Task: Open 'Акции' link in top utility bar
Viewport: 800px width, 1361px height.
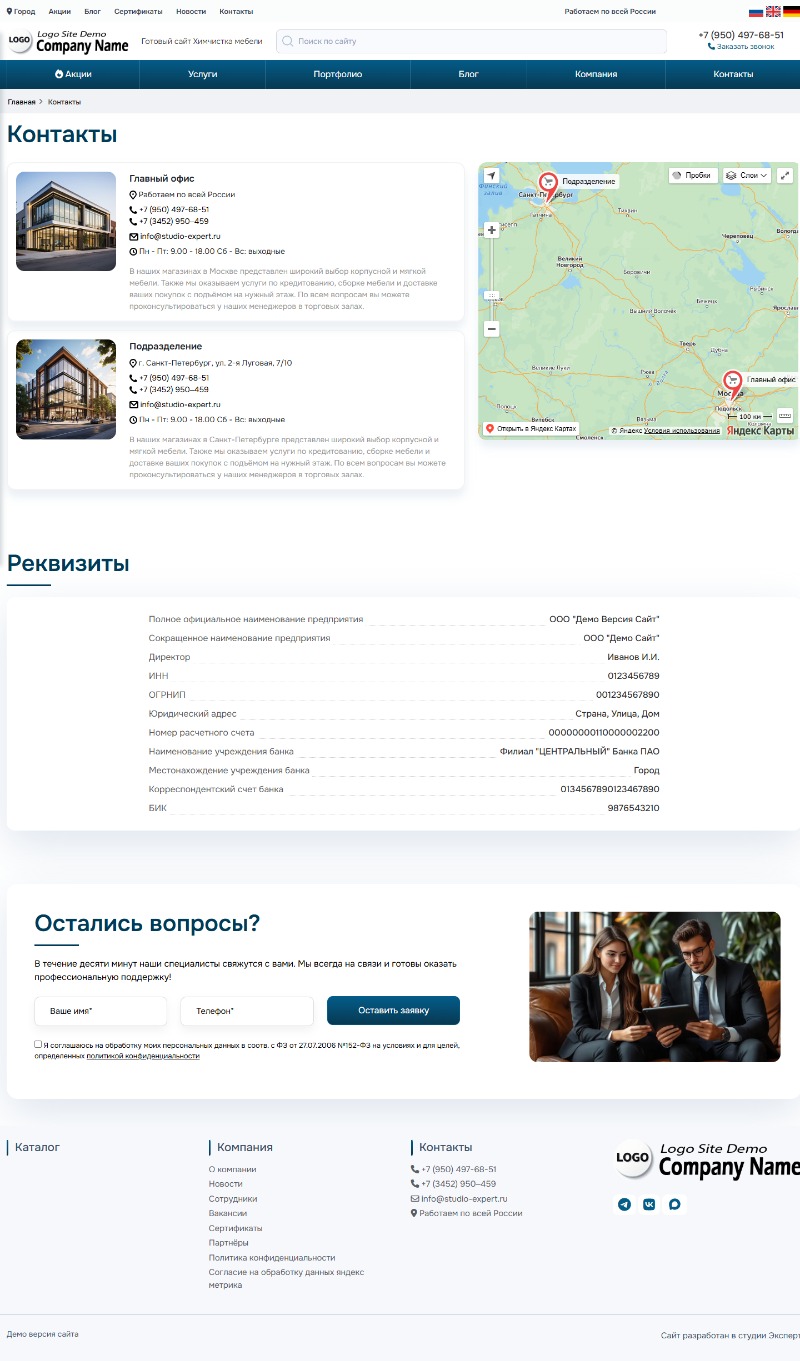Action: (x=59, y=11)
